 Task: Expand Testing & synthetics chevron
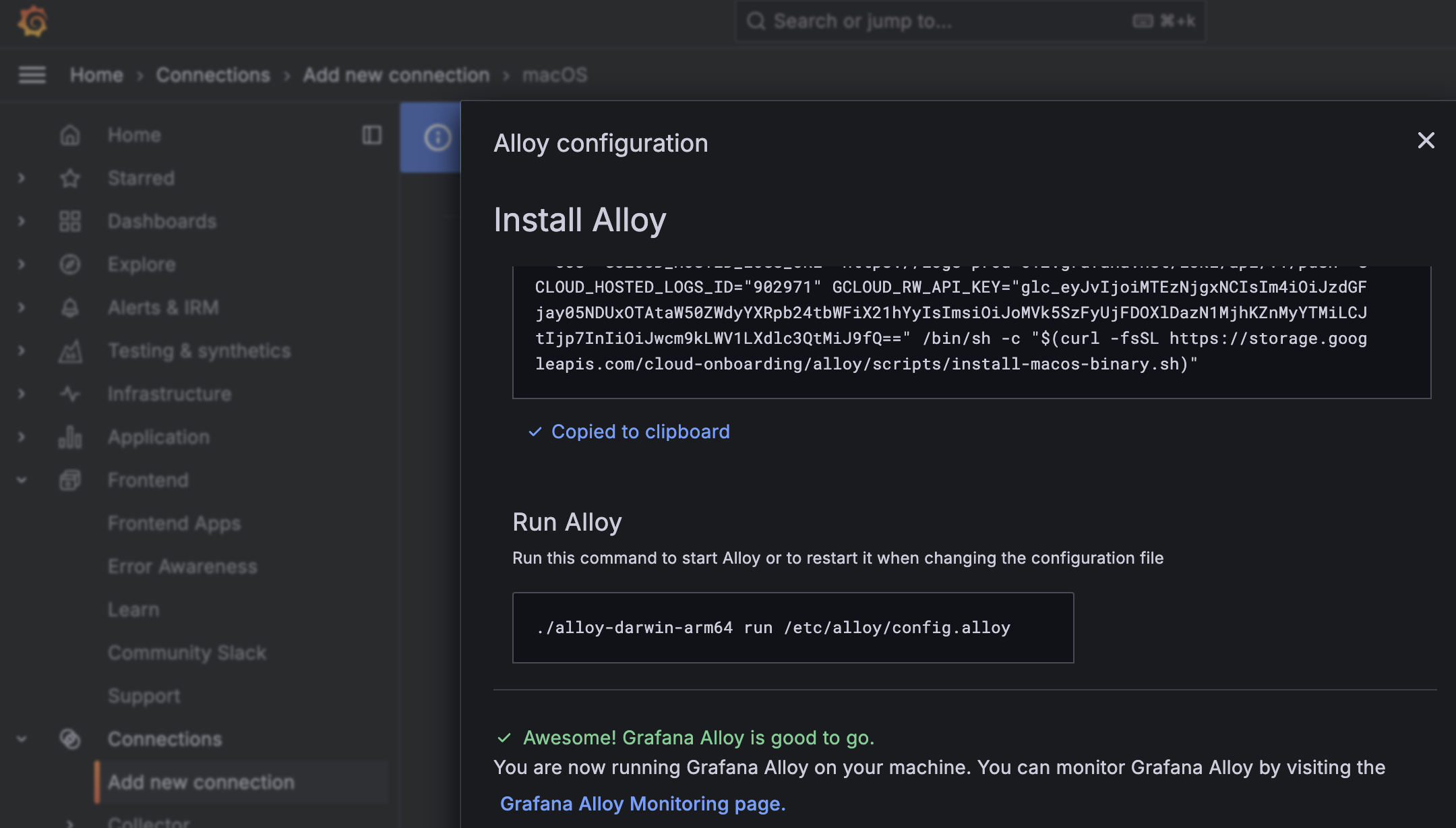coord(22,351)
